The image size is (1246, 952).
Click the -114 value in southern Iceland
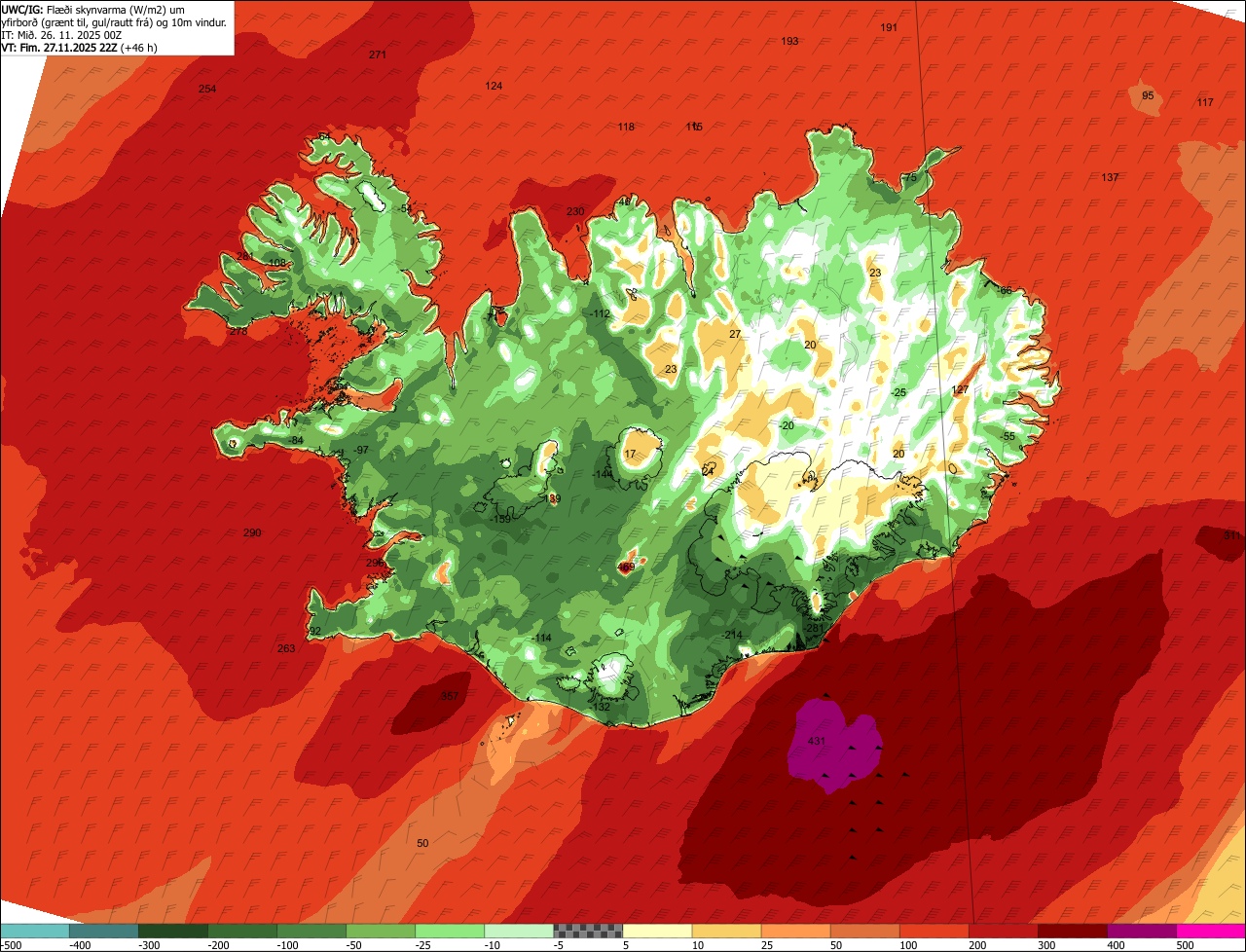tap(541, 638)
